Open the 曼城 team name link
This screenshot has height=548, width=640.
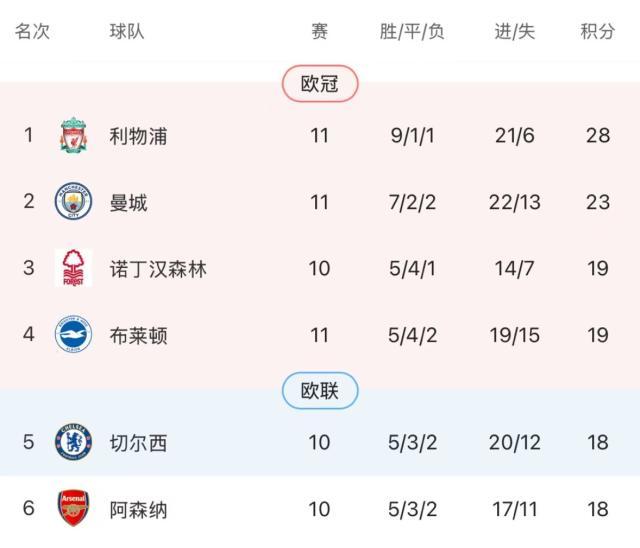(128, 202)
